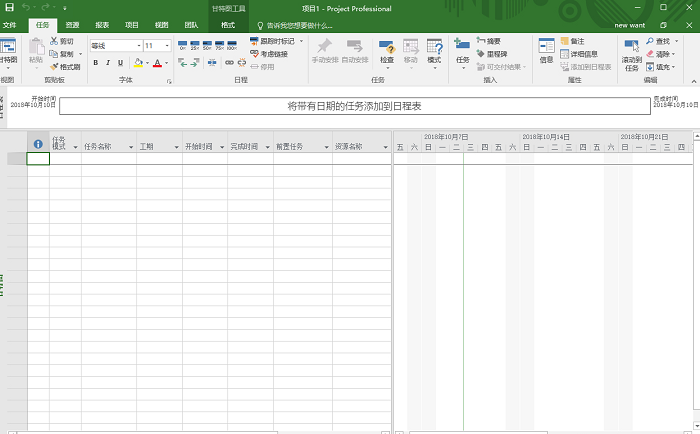Viewport: 700px width, 434px height.
Task: Click the 摘要 (Summary) button
Action: (488, 41)
